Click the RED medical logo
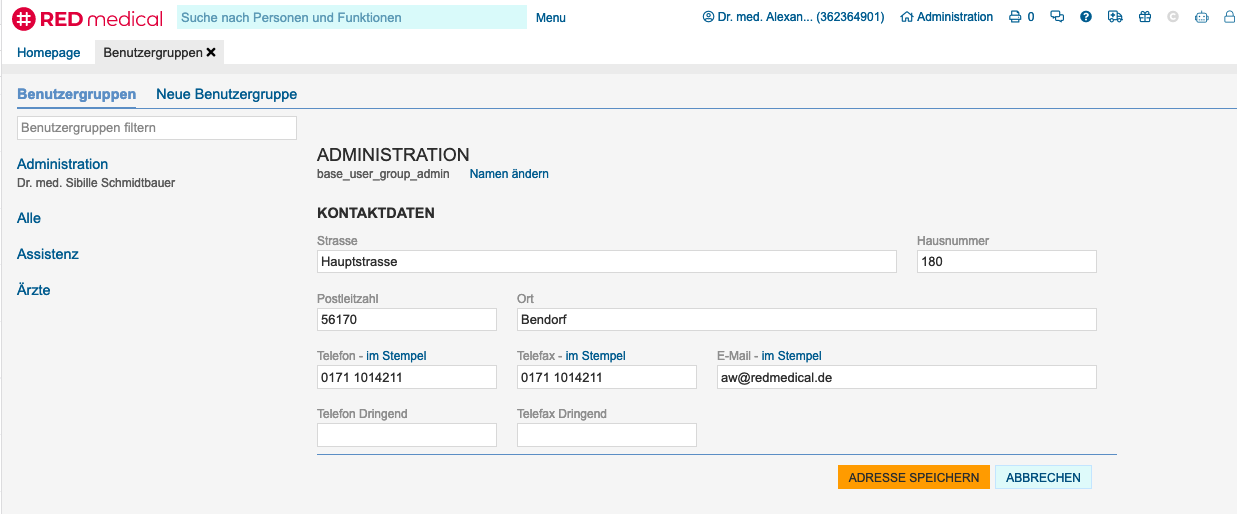Screen dimensions: 1237x514 (x=88, y=17)
